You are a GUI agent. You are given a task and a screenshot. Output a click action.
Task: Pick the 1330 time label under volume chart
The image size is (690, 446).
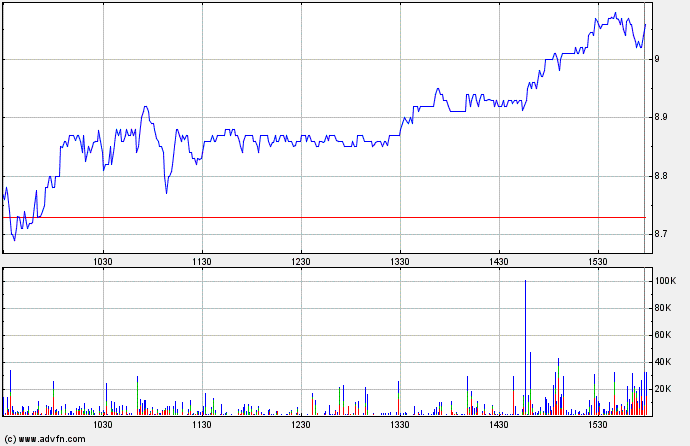[400, 425]
